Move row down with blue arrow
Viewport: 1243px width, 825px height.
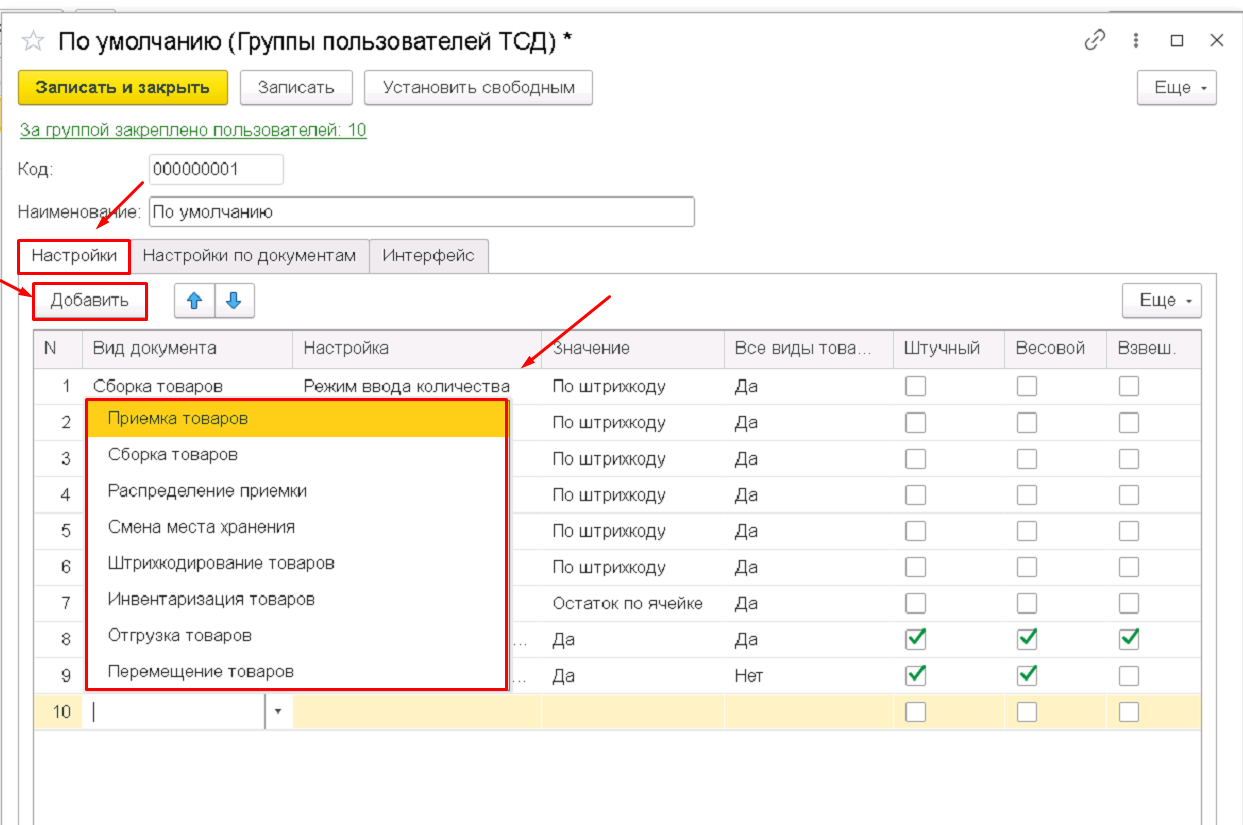(234, 300)
